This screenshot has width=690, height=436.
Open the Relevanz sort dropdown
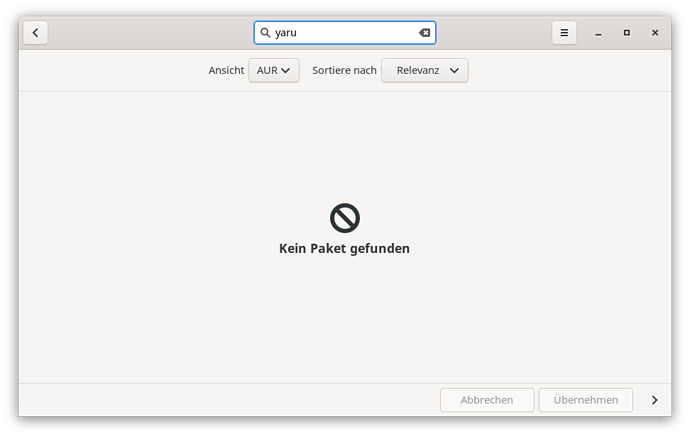tap(425, 70)
